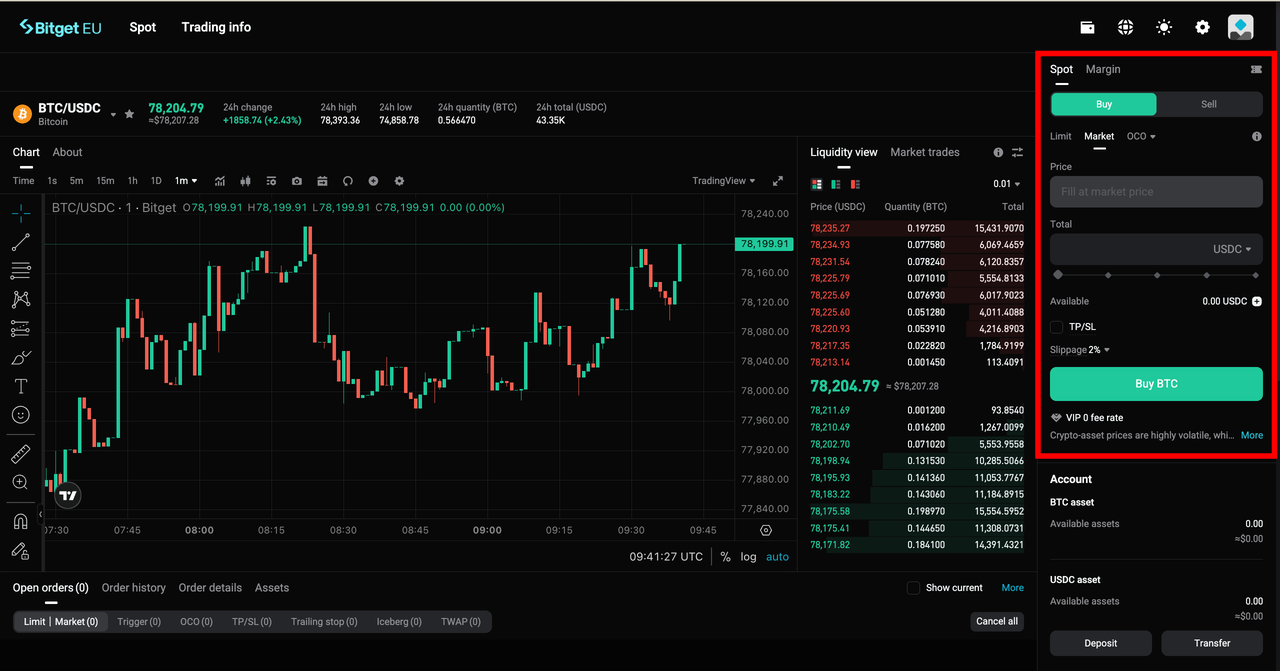Open the OCO order type dropdown
The height and width of the screenshot is (671, 1280).
1141,136
